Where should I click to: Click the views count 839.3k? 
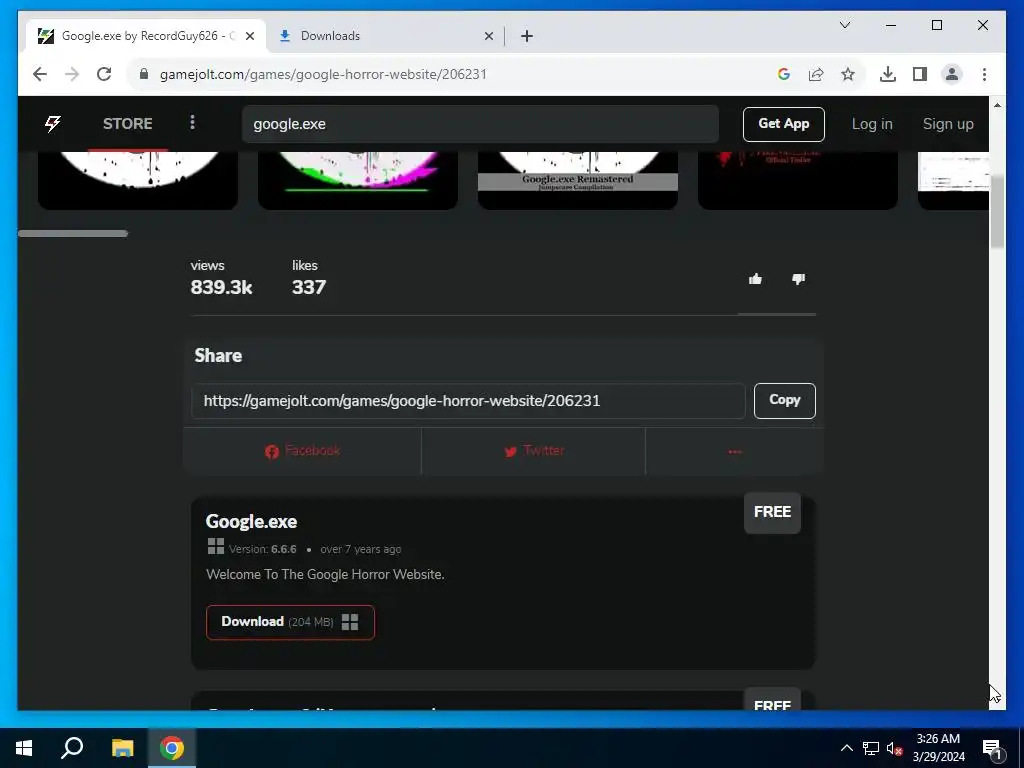click(x=221, y=287)
